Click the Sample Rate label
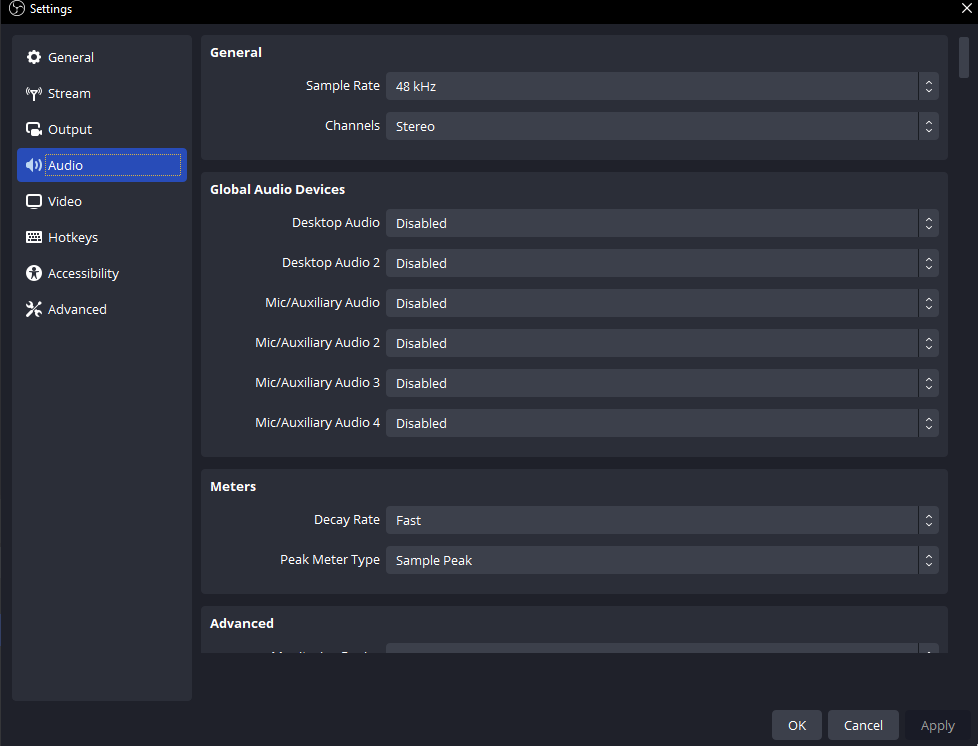The image size is (978, 746). click(342, 85)
